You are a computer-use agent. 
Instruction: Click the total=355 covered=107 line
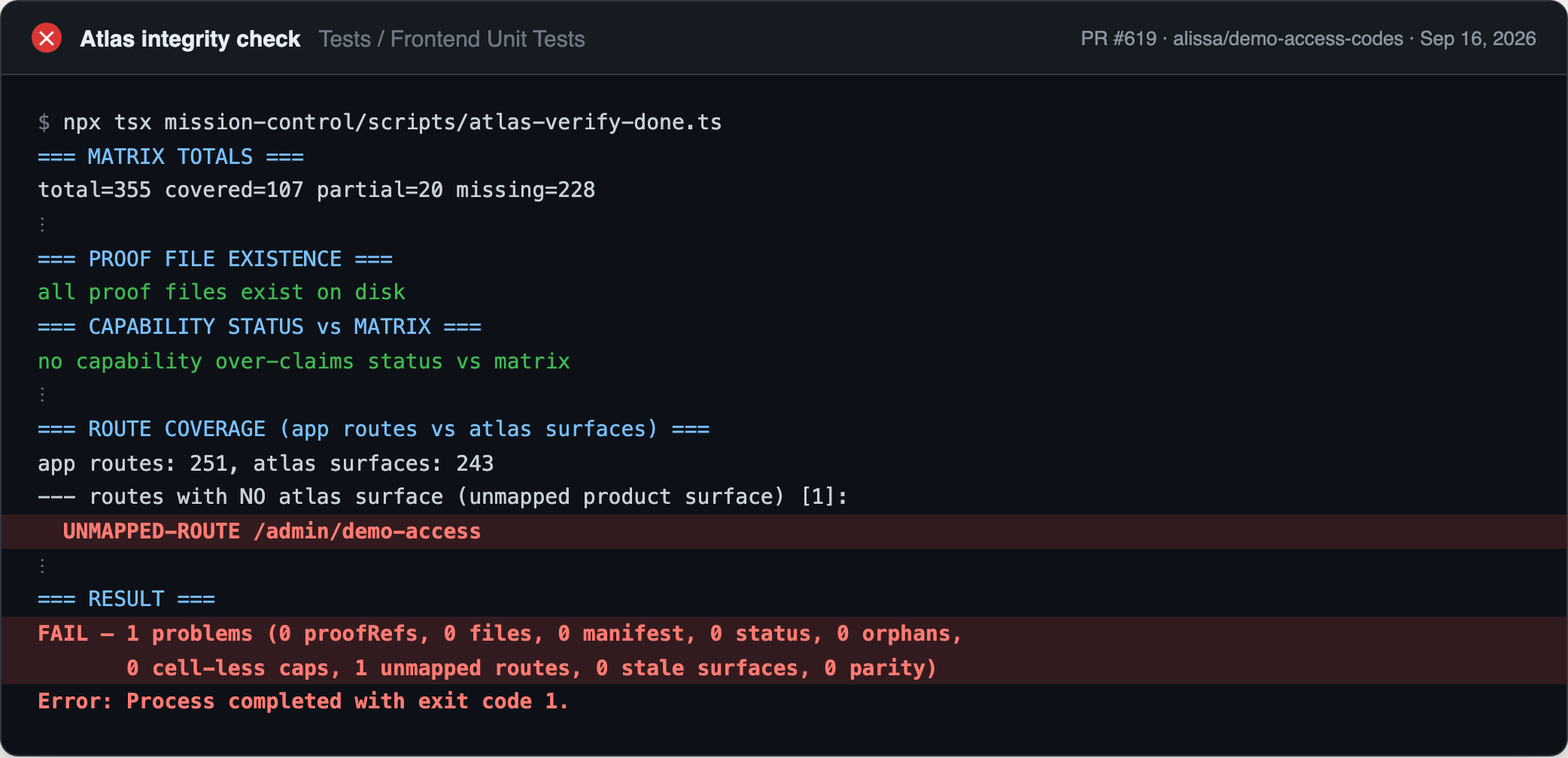click(x=316, y=189)
